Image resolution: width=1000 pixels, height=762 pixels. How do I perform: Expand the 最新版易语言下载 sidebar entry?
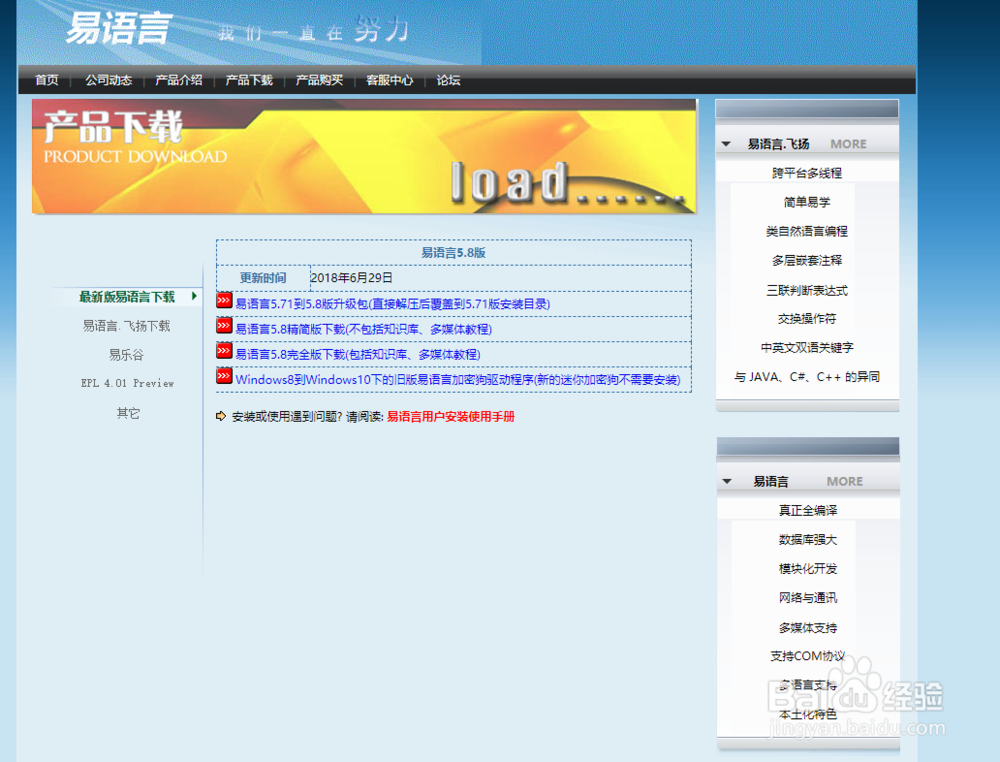pyautogui.click(x=128, y=297)
